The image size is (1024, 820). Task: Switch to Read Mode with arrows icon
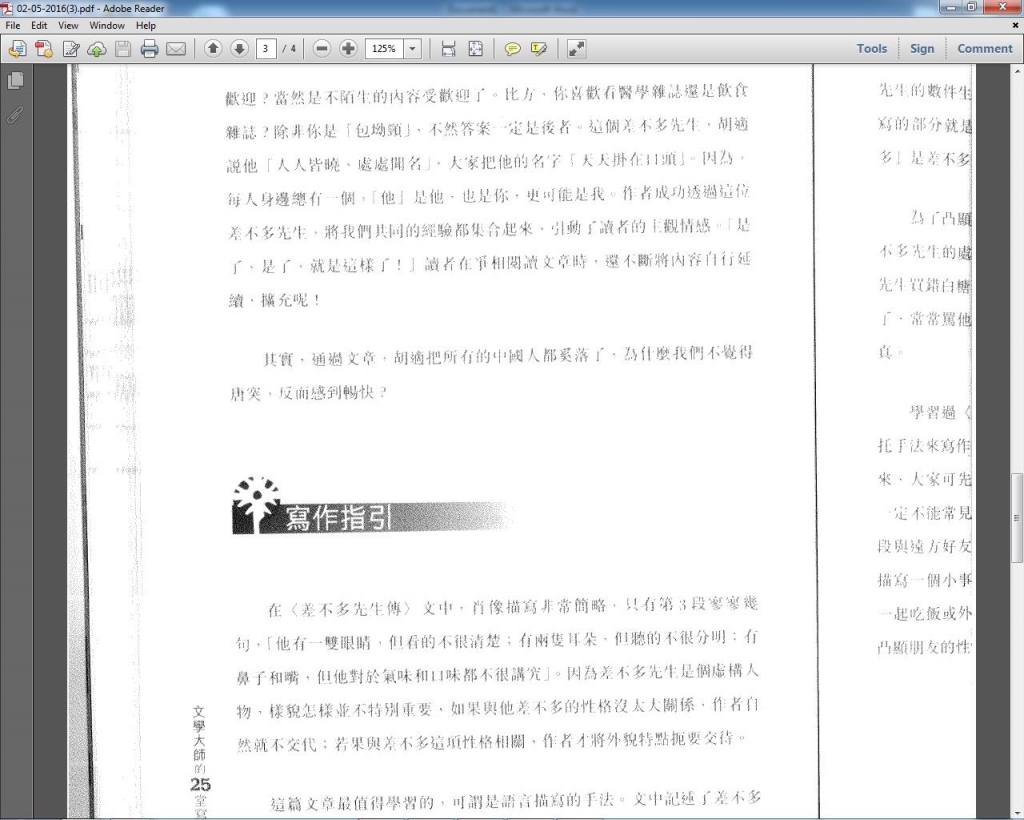(576, 49)
